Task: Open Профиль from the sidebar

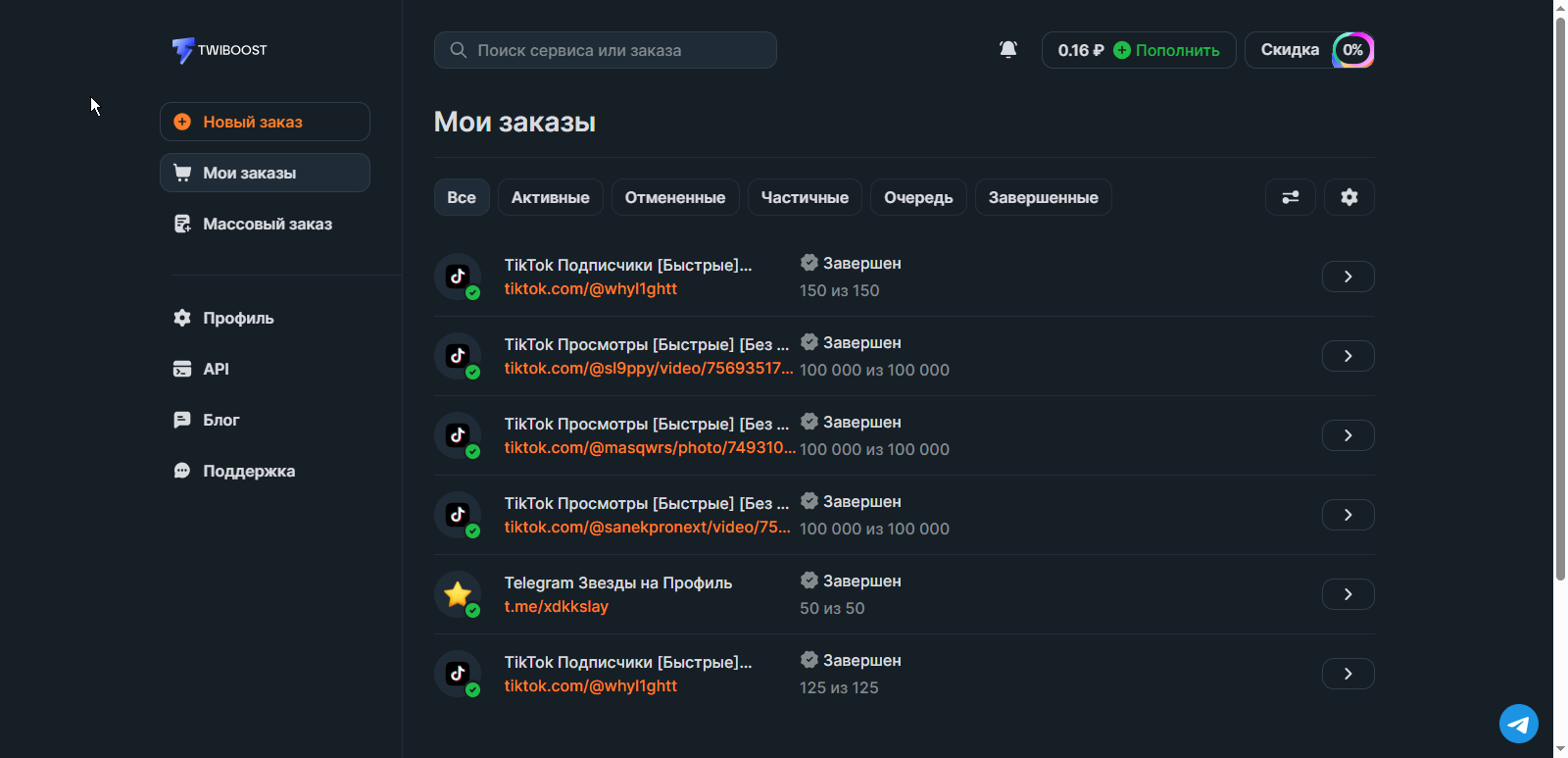Action: [x=238, y=318]
